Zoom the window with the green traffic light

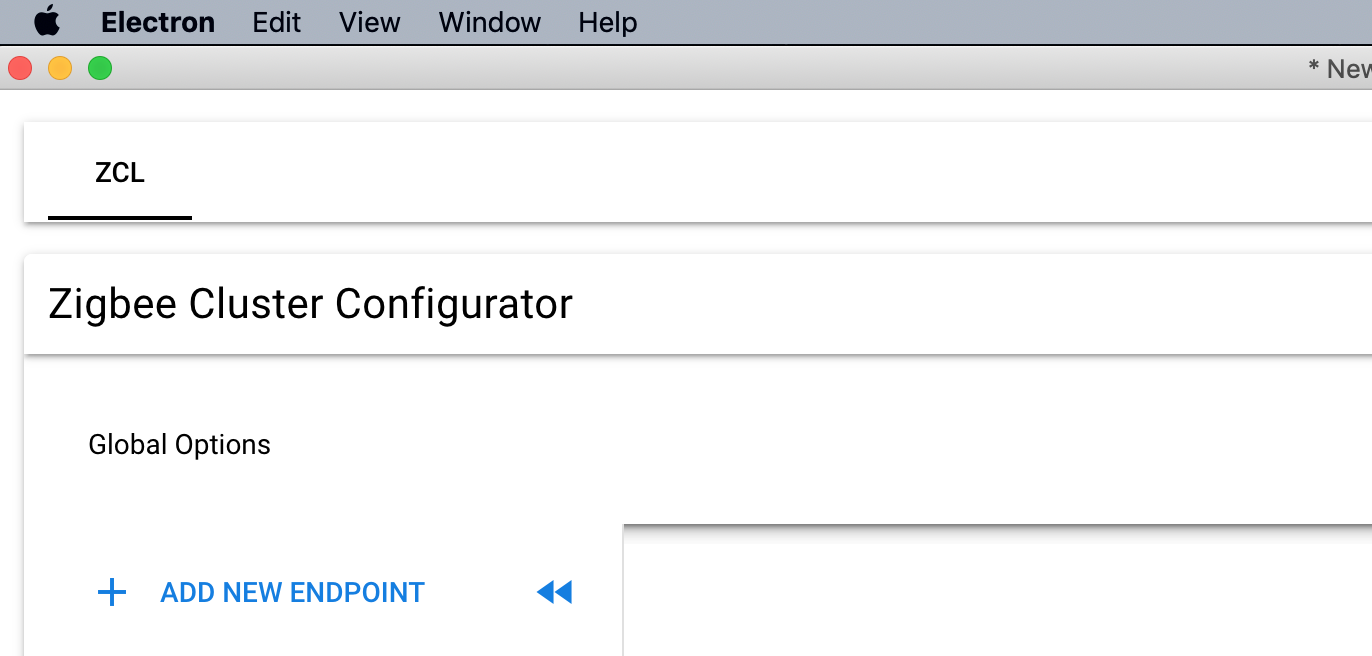tap(99, 68)
